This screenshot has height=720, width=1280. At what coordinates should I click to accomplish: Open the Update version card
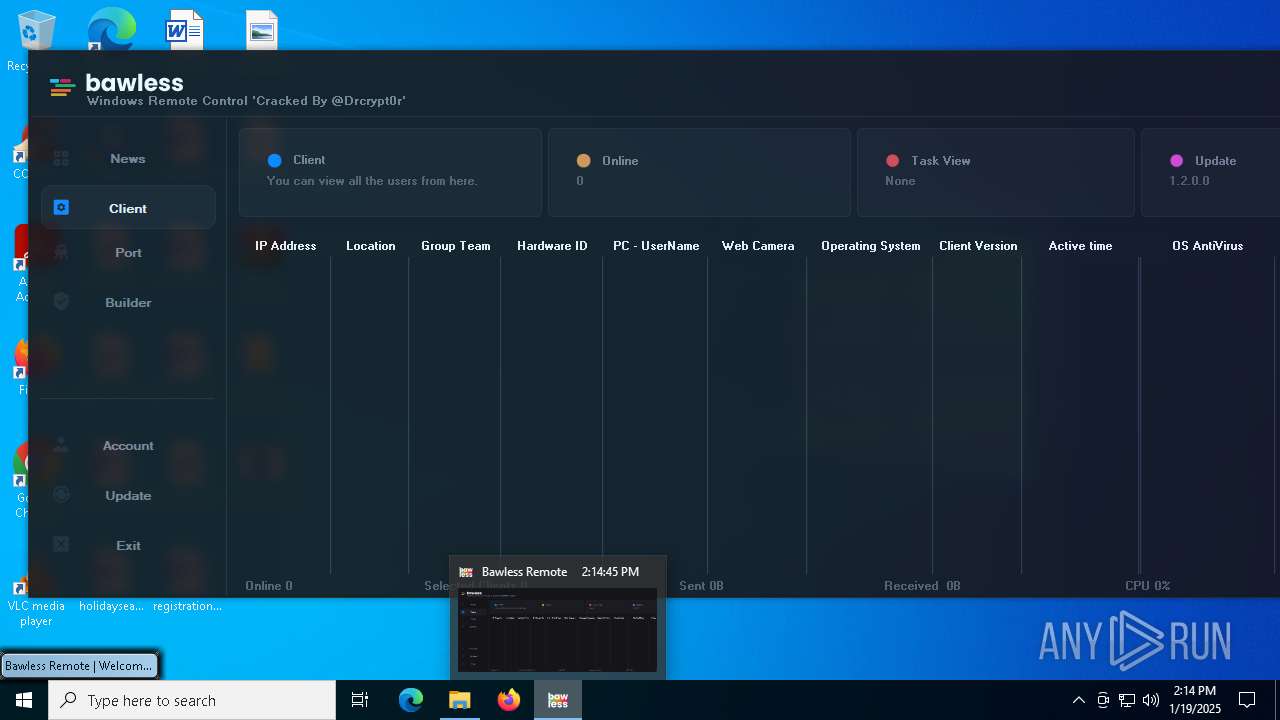(1210, 172)
